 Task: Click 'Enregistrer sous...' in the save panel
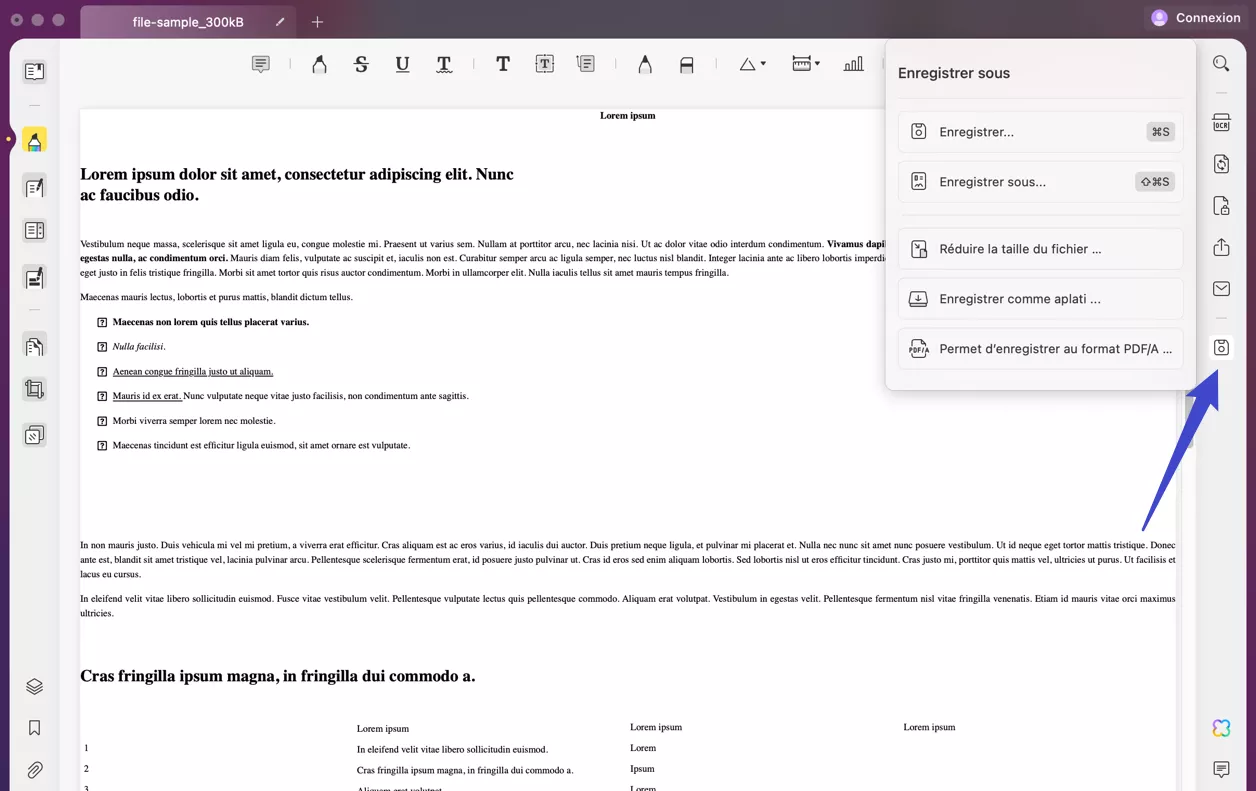[1040, 181]
